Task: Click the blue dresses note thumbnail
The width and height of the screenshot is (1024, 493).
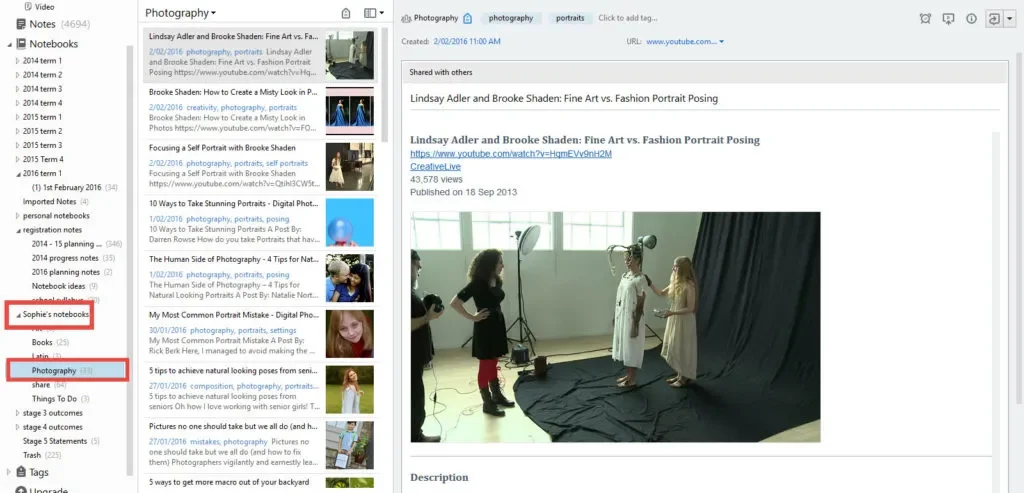Action: [x=349, y=111]
